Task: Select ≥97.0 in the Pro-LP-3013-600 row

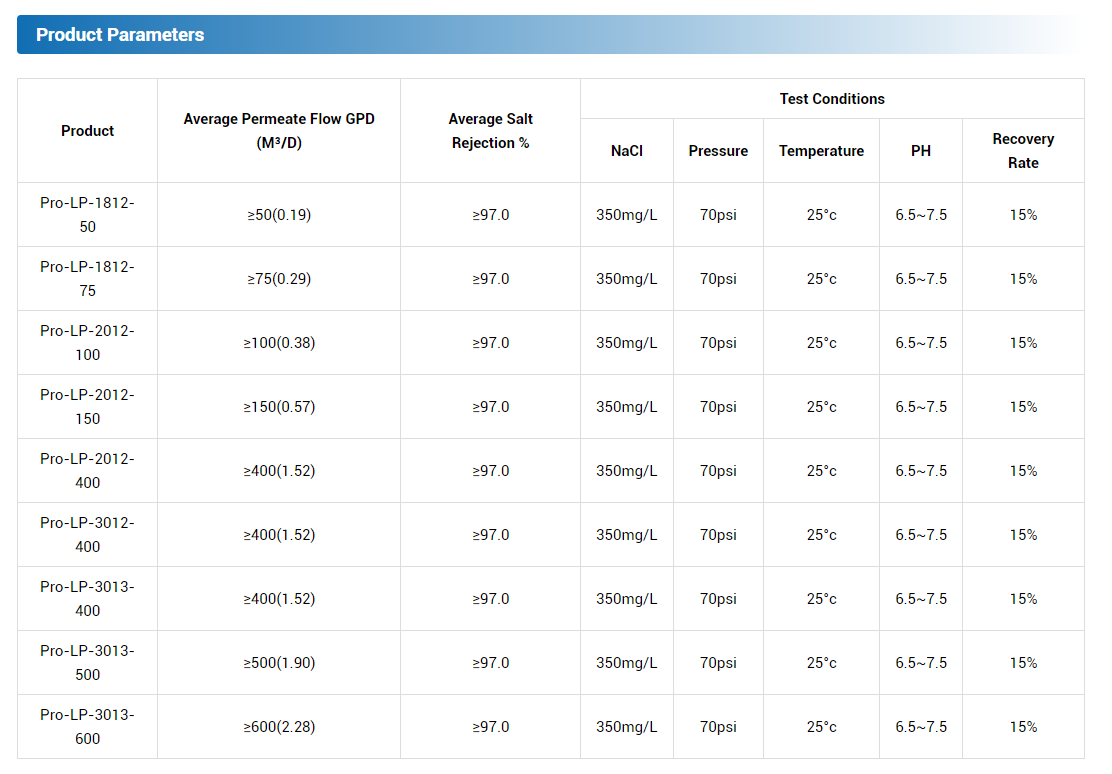Action: point(491,726)
